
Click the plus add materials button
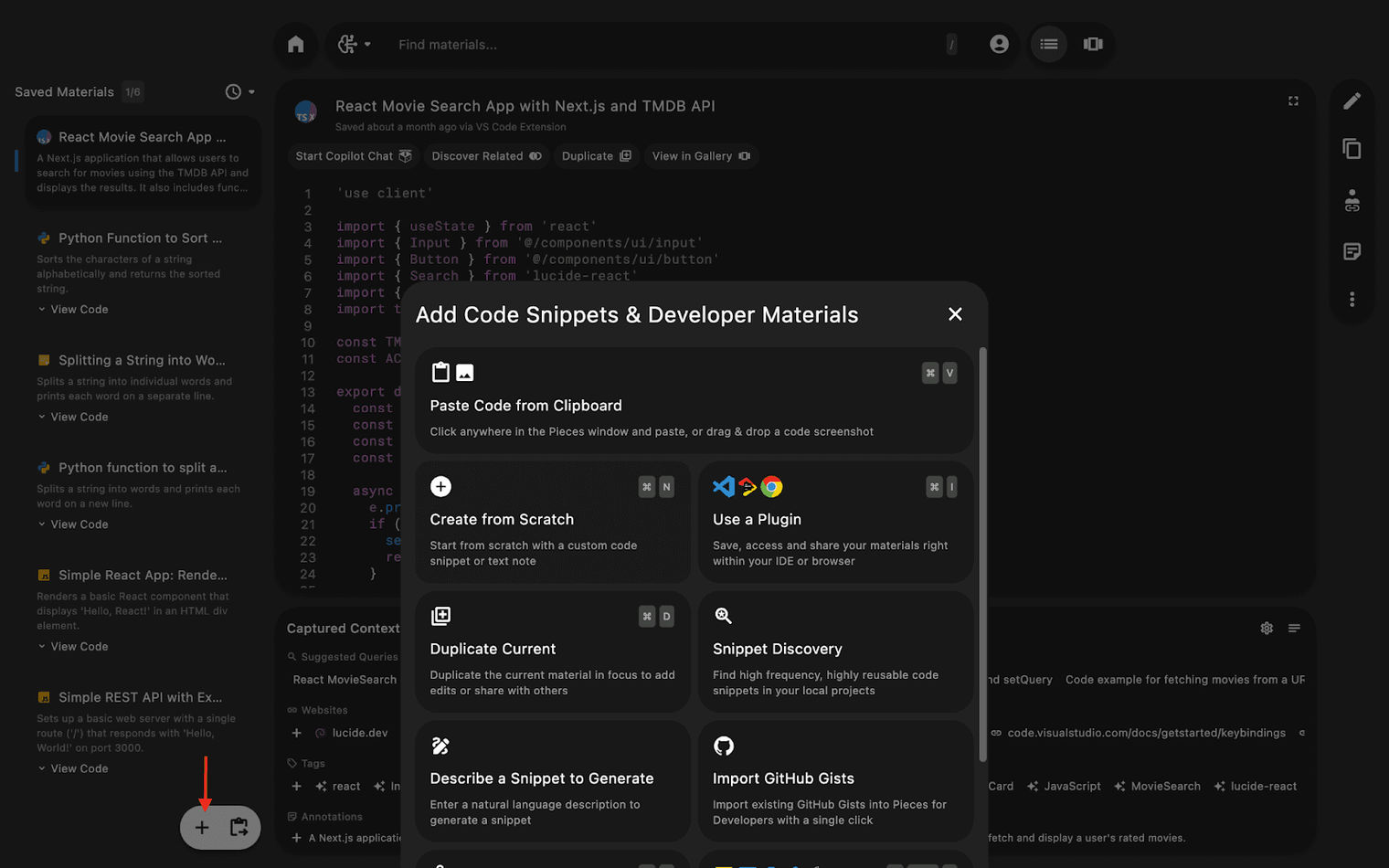coord(202,828)
